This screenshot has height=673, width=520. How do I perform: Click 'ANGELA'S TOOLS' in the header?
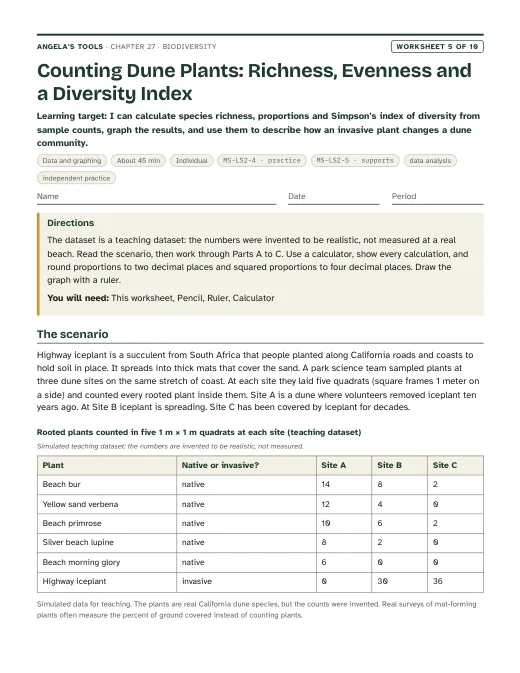(x=70, y=46)
